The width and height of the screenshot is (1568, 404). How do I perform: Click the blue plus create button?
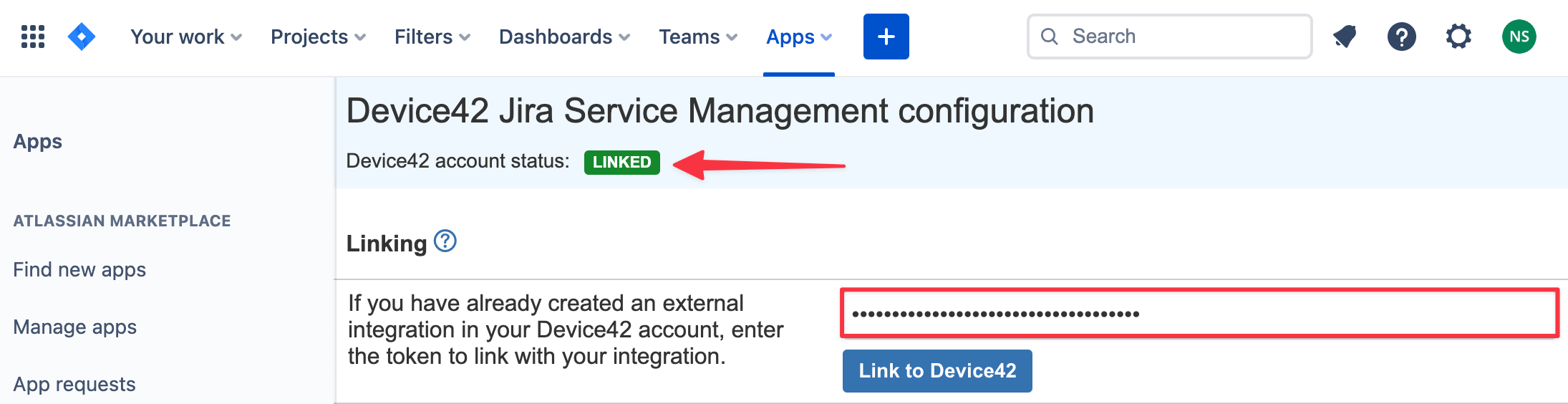(886, 37)
